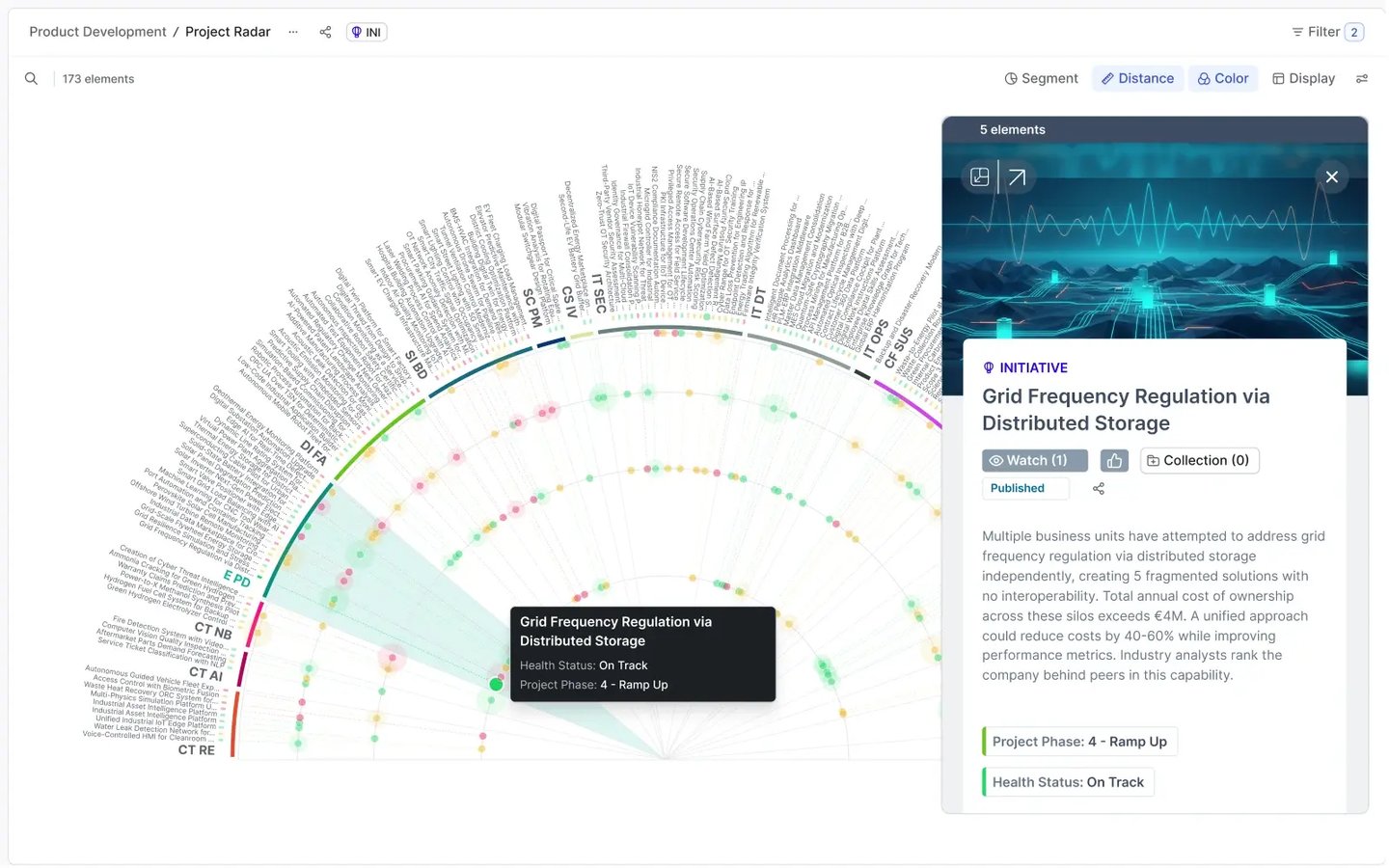Image resolution: width=1389 pixels, height=868 pixels.
Task: Select the highlighted green radar dot
Action: [496, 685]
